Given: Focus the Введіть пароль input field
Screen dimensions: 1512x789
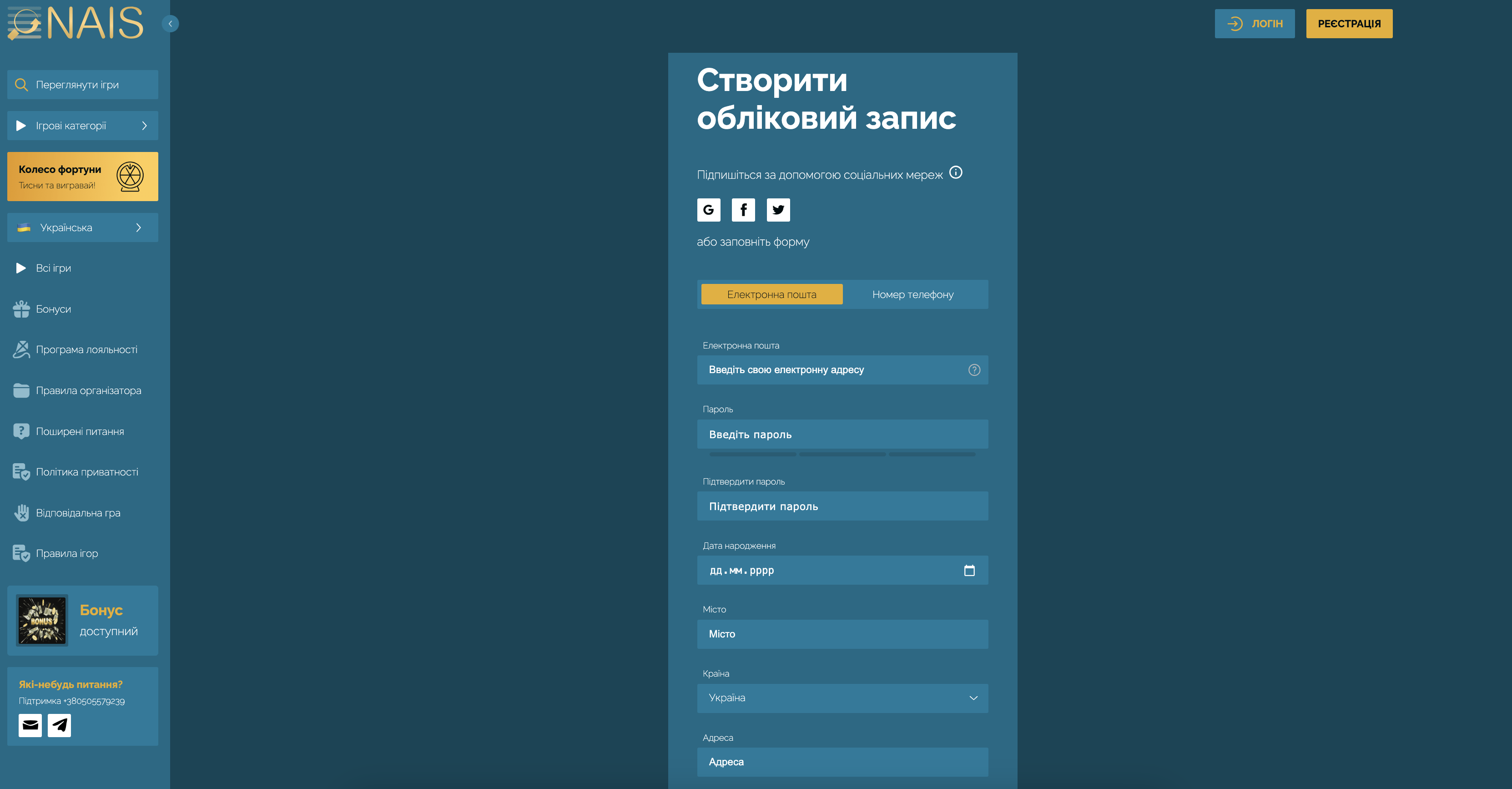Looking at the screenshot, I should pyautogui.click(x=842, y=435).
